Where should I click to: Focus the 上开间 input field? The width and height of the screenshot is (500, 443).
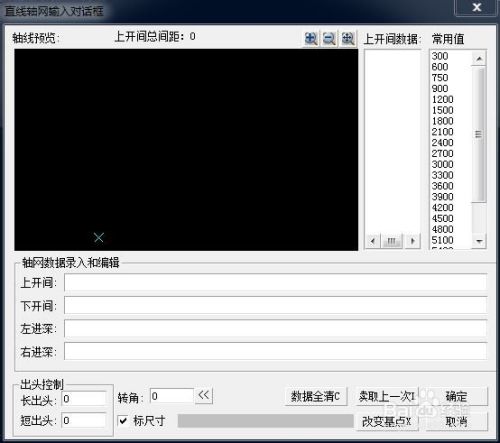coord(275,282)
